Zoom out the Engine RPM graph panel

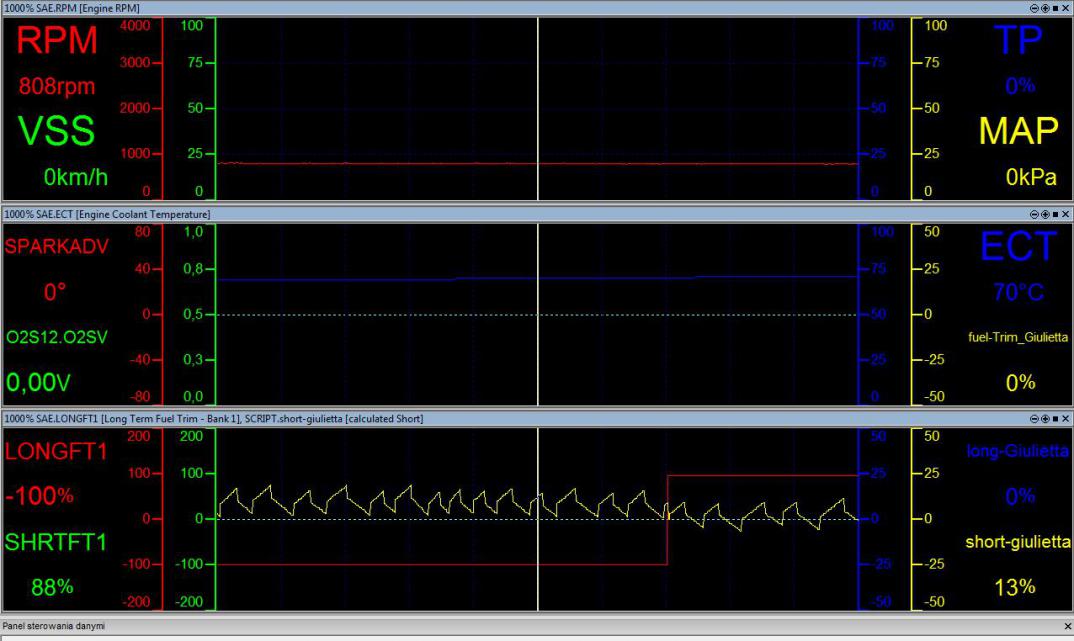pyautogui.click(x=1034, y=7)
